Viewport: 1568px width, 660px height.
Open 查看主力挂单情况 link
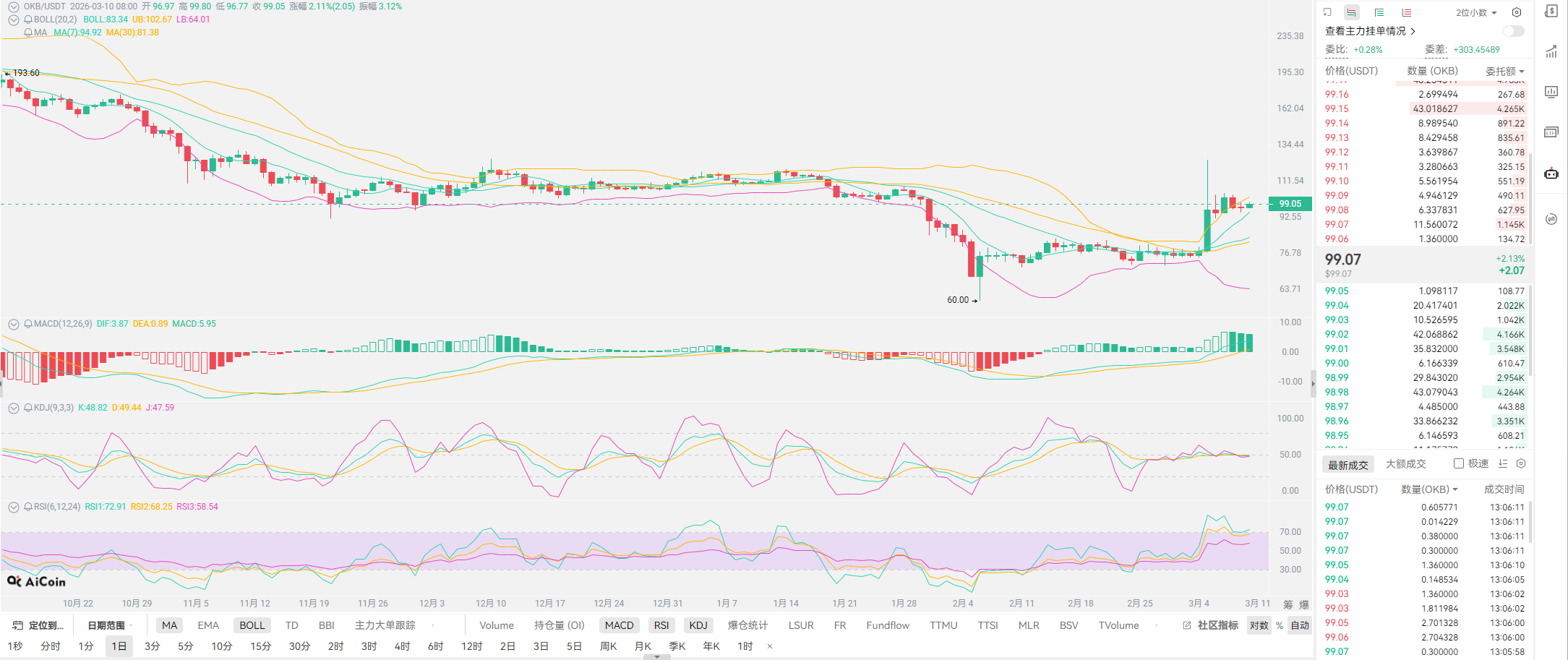1369,31
